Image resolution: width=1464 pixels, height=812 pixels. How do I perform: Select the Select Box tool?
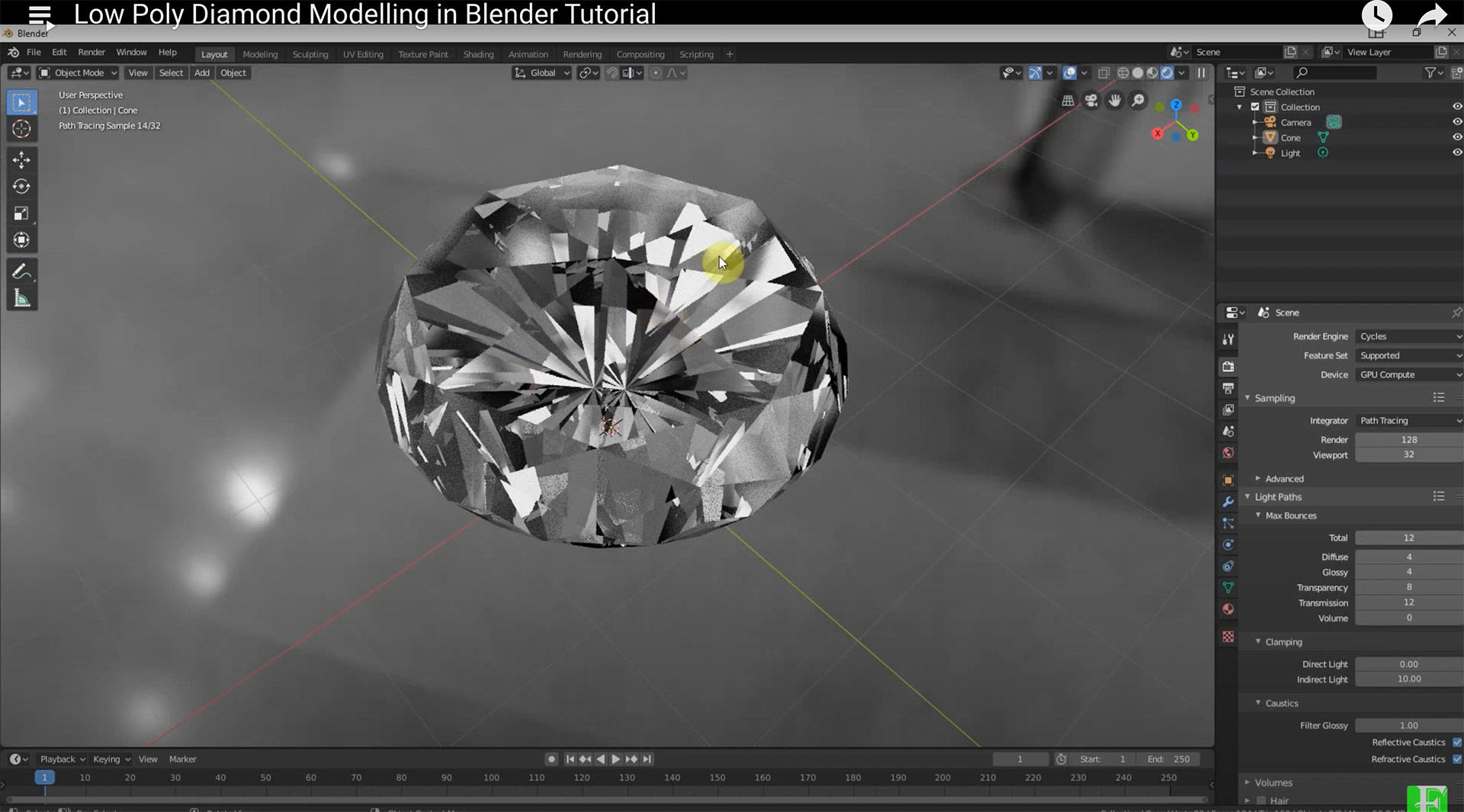point(21,102)
